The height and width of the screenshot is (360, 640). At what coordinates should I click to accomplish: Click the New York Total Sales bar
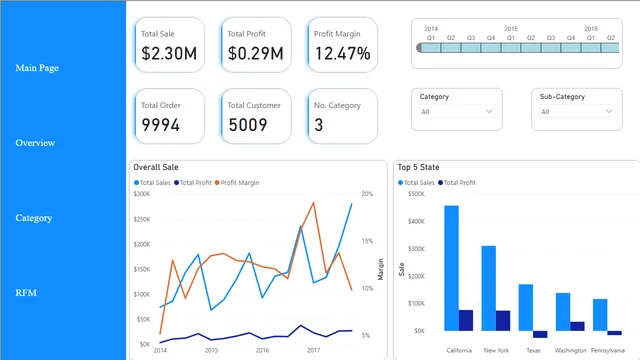489,288
